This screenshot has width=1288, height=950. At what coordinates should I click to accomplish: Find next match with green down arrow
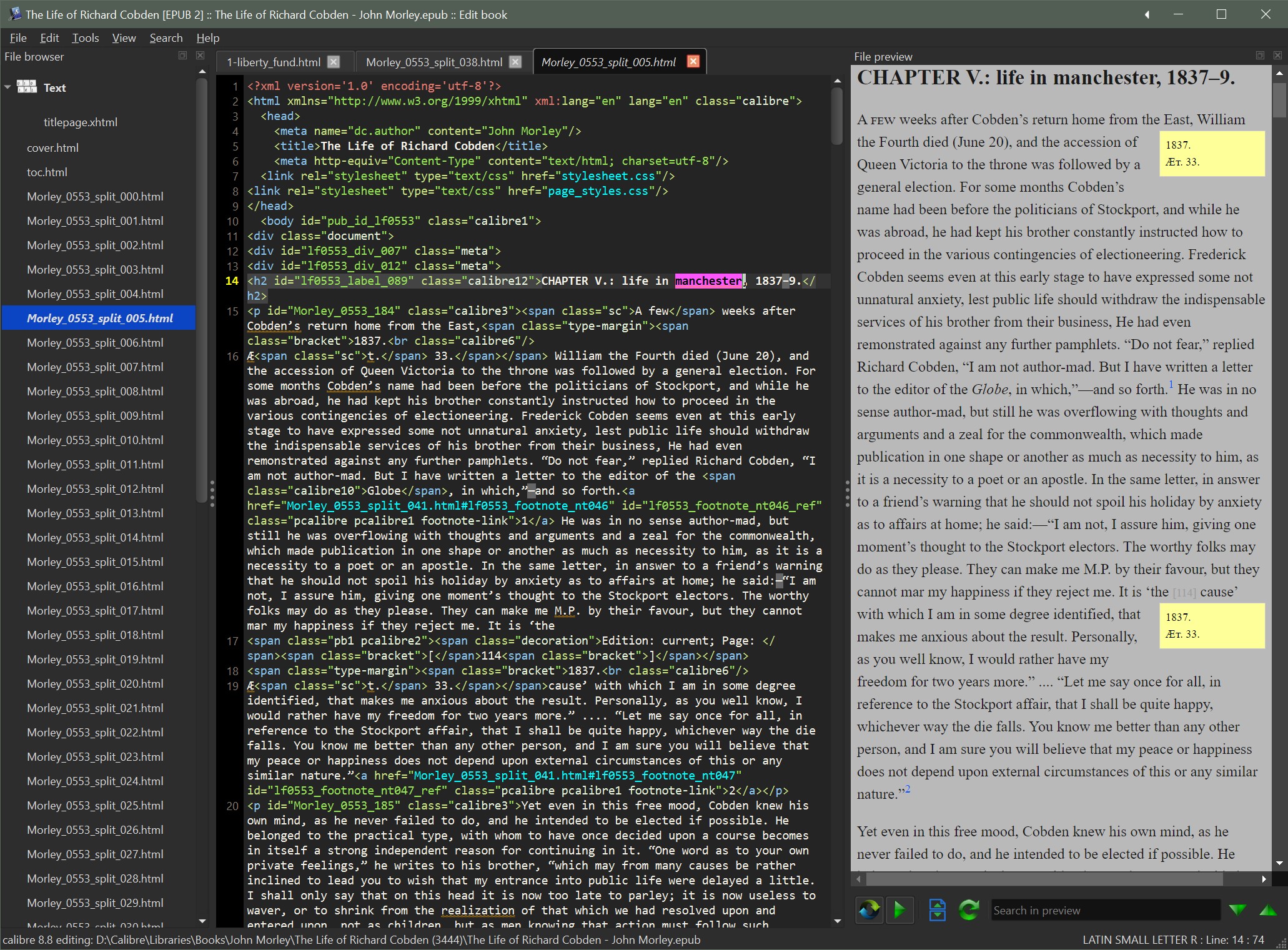[1237, 910]
